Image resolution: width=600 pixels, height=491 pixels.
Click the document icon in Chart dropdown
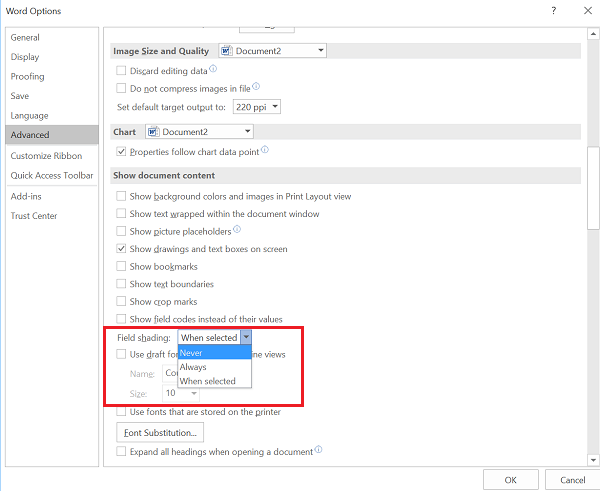tap(153, 131)
